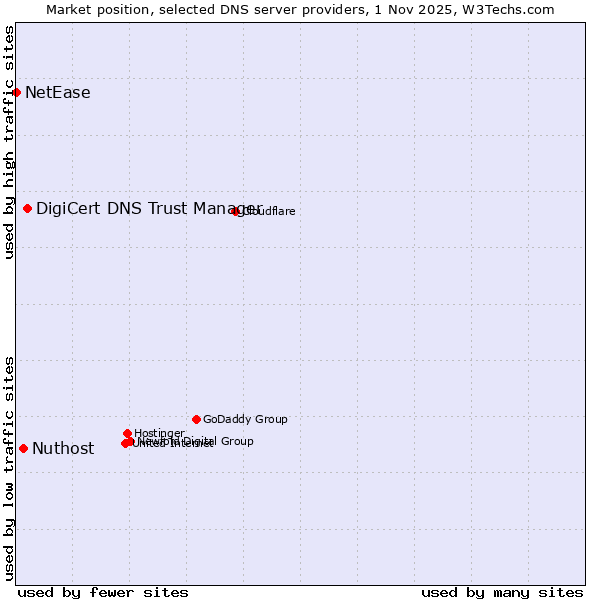Click the NetEase red data point
Image resolution: width=600 pixels, height=600 pixels.
pos(16,92)
